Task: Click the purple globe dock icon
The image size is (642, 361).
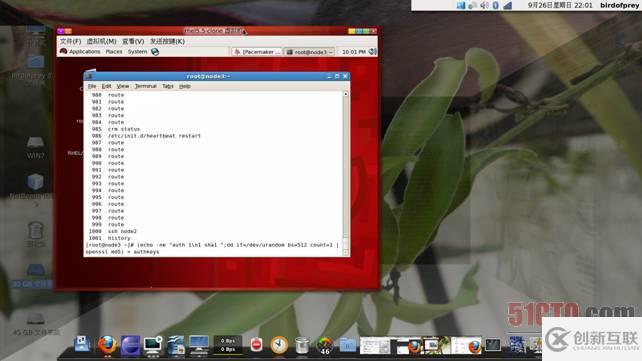Action: click(x=130, y=345)
